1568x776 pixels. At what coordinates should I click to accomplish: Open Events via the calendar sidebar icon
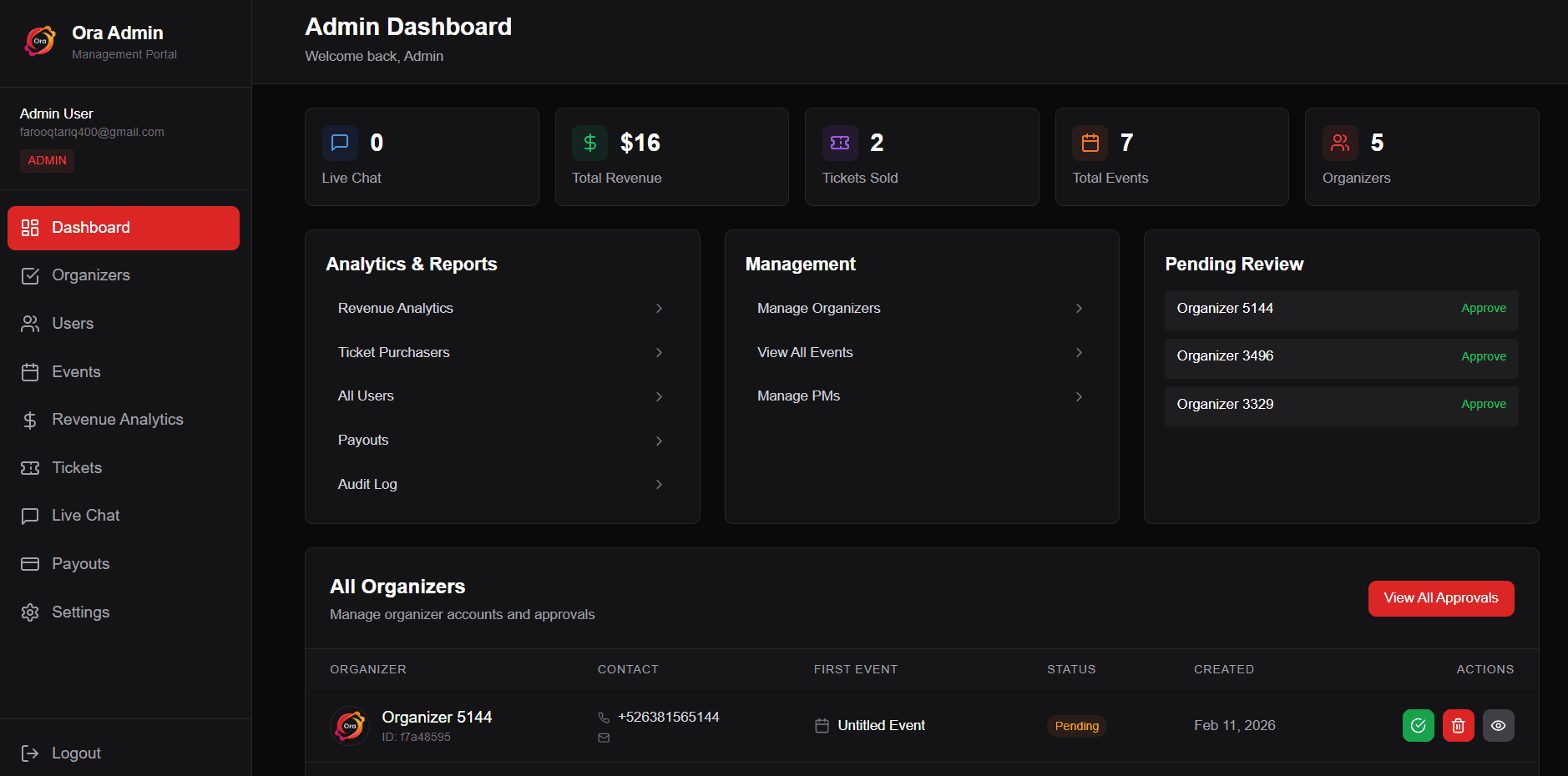point(30,371)
